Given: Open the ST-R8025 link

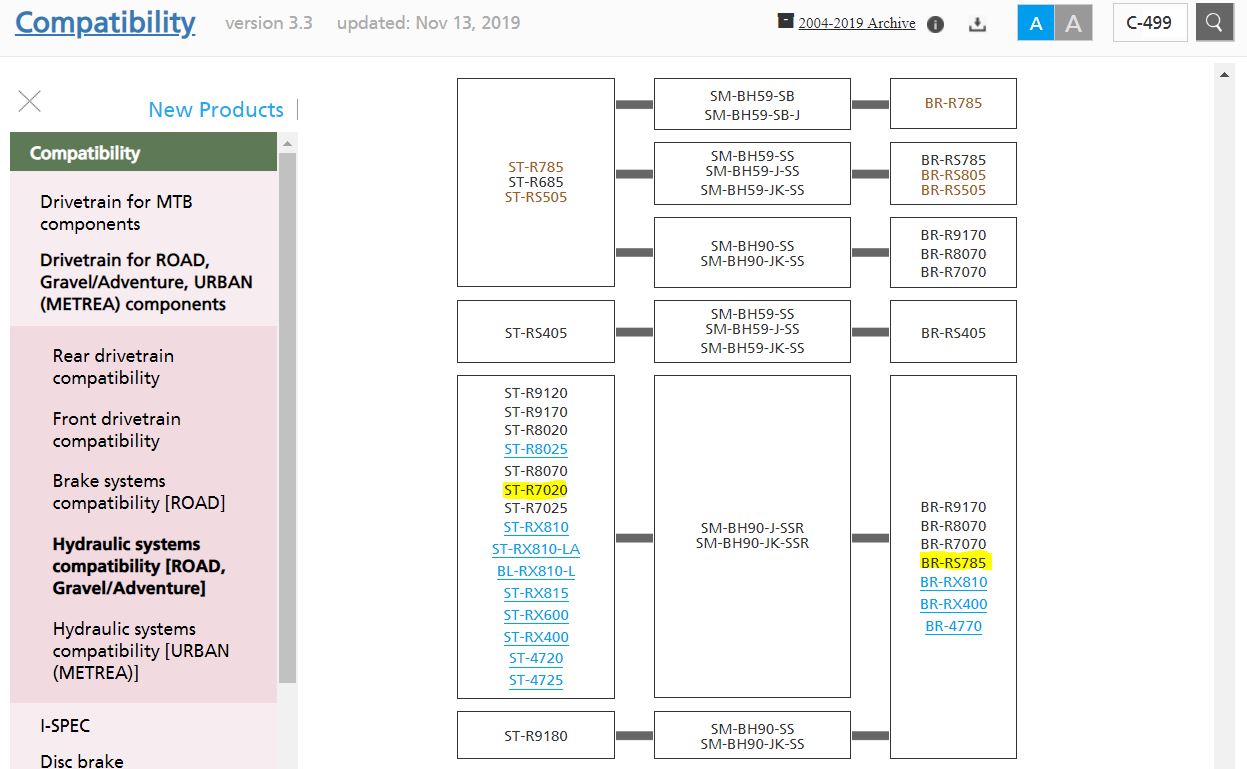Looking at the screenshot, I should point(536,449).
